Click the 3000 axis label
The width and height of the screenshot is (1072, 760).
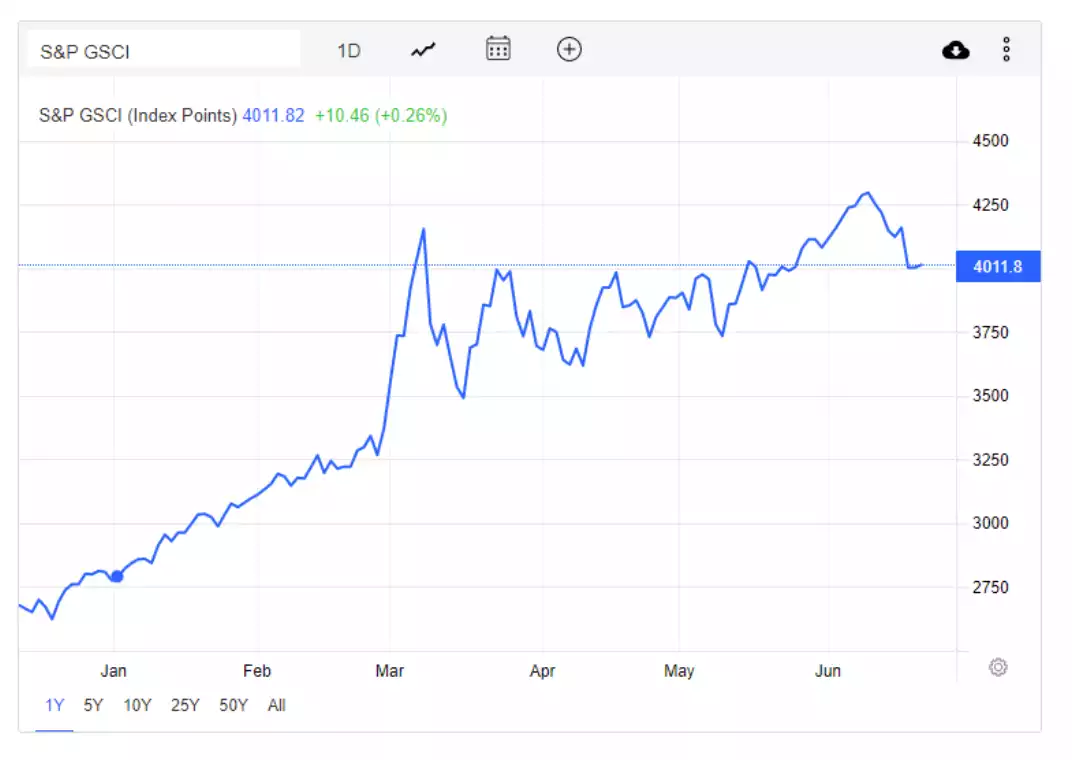990,523
